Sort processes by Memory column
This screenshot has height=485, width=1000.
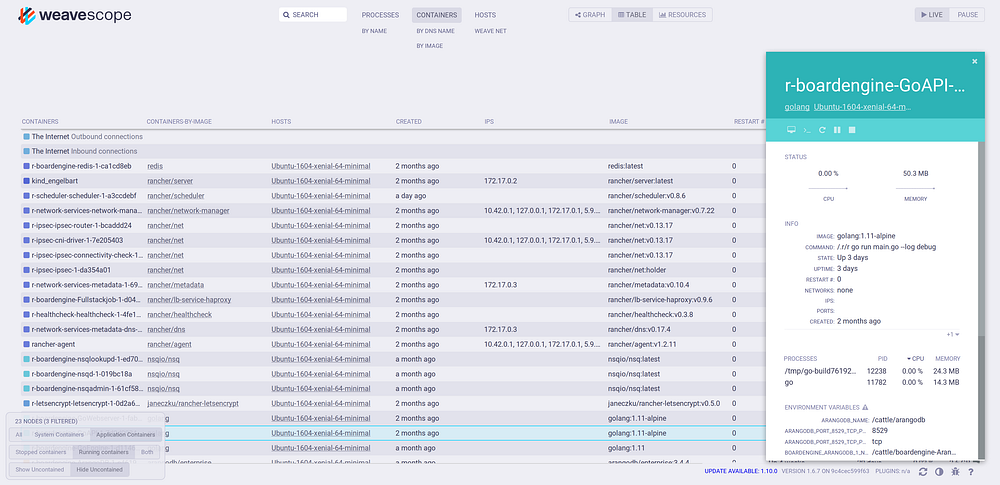[x=947, y=359]
